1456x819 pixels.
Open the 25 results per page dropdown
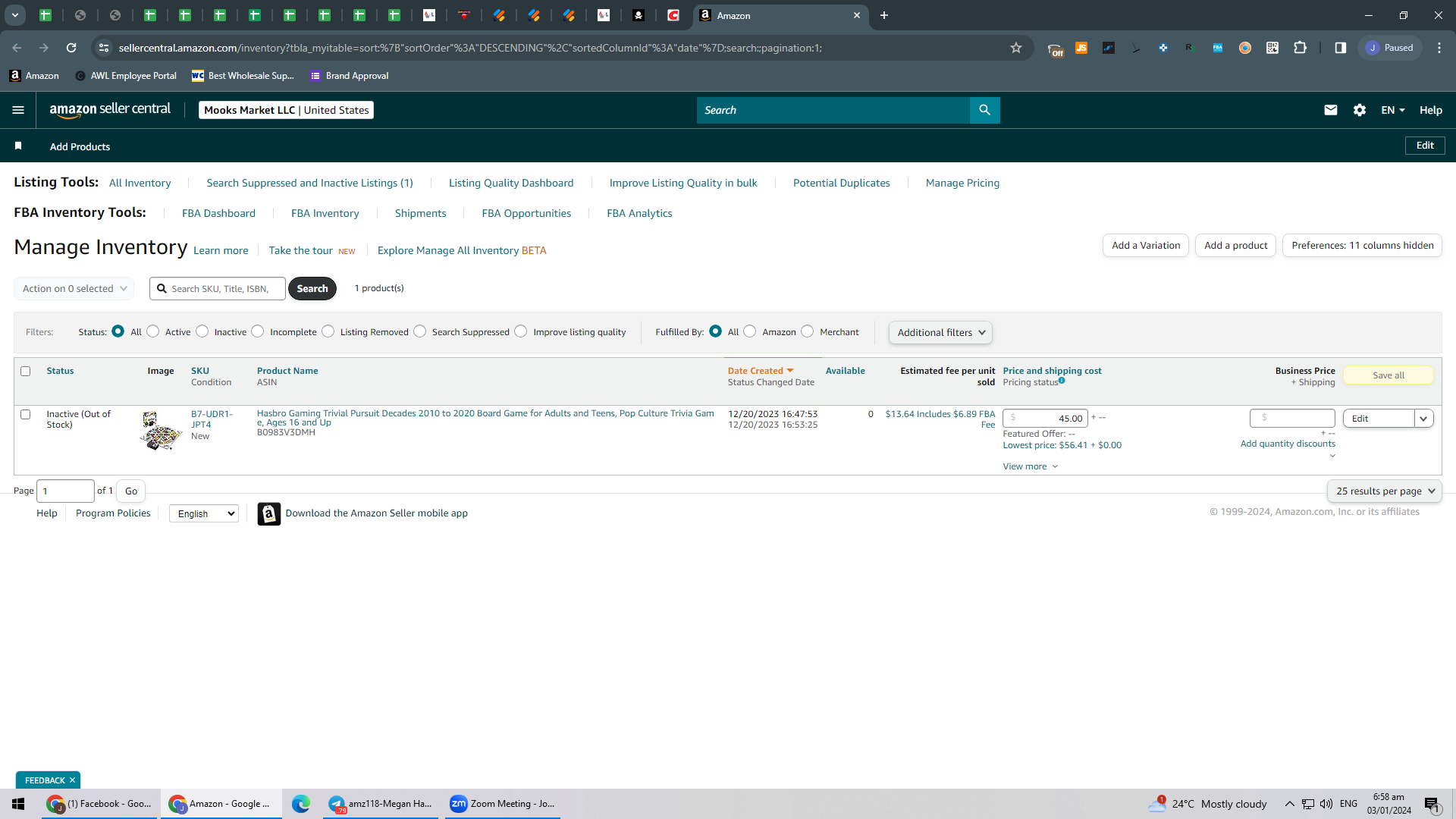[1384, 491]
